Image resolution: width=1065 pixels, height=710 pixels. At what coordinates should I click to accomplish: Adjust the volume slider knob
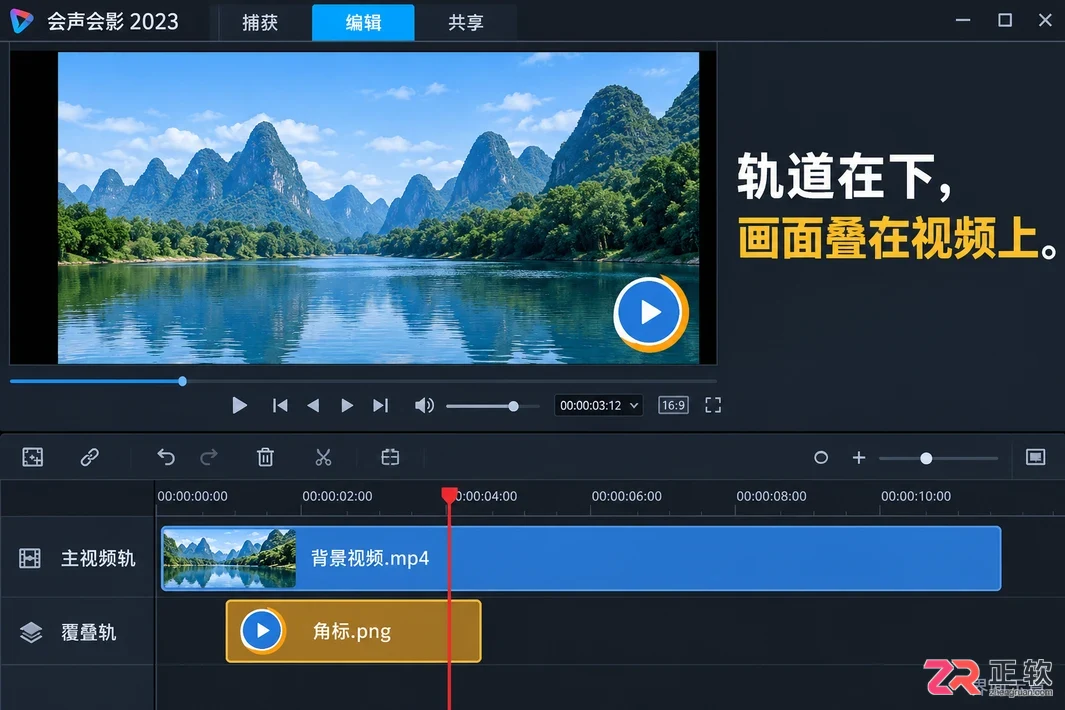click(x=513, y=406)
